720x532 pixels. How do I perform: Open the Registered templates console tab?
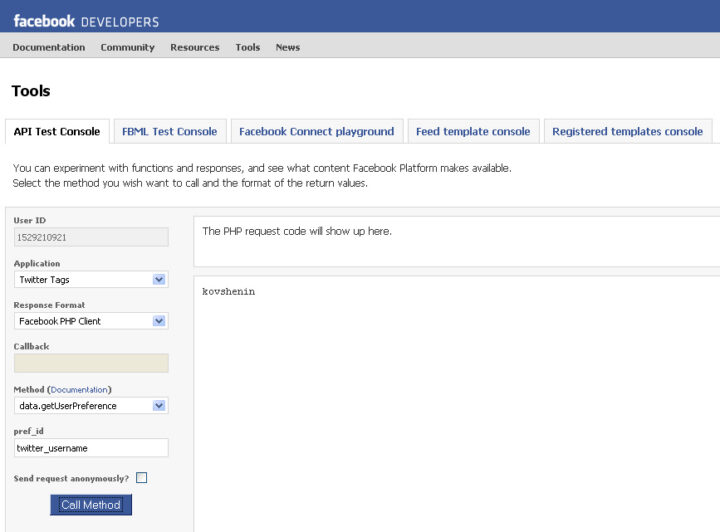[x=628, y=132]
